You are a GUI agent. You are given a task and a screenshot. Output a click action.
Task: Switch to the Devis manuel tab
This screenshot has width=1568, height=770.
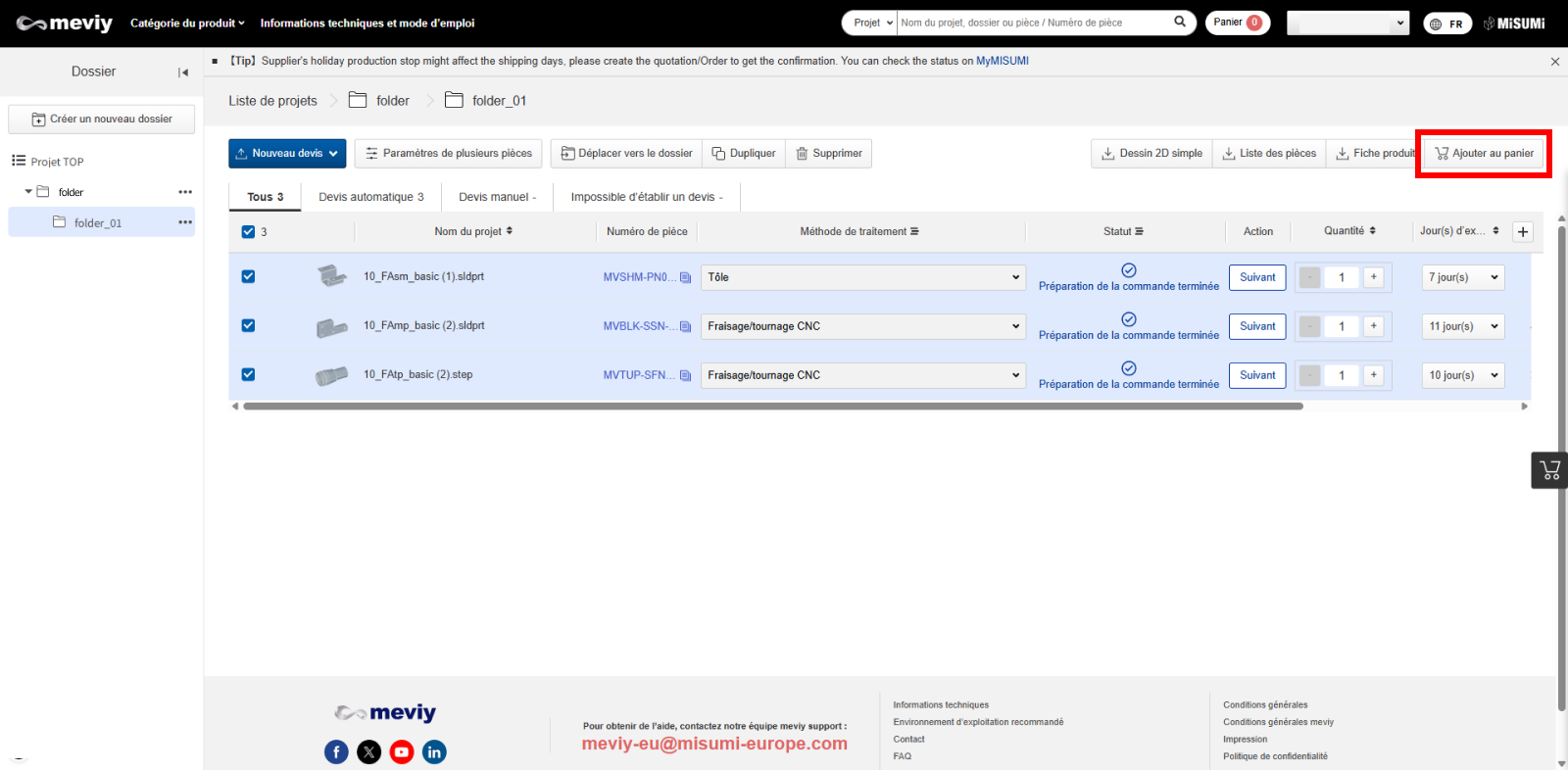point(497,197)
